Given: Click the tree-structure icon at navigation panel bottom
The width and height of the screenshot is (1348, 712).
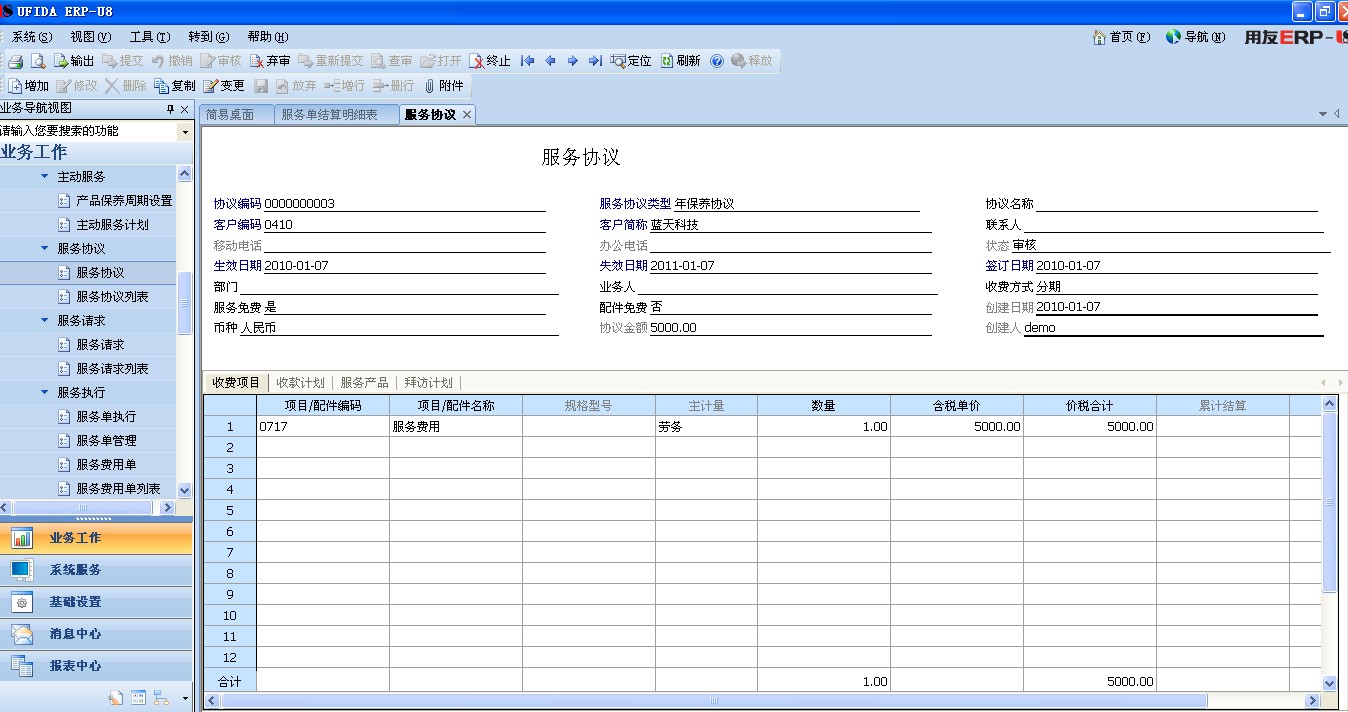Looking at the screenshot, I should pyautogui.click(x=161, y=698).
